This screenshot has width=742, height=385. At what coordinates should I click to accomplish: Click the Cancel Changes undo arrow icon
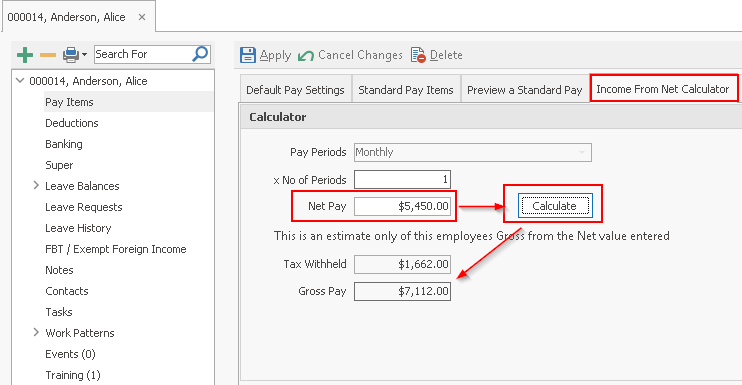coord(306,56)
